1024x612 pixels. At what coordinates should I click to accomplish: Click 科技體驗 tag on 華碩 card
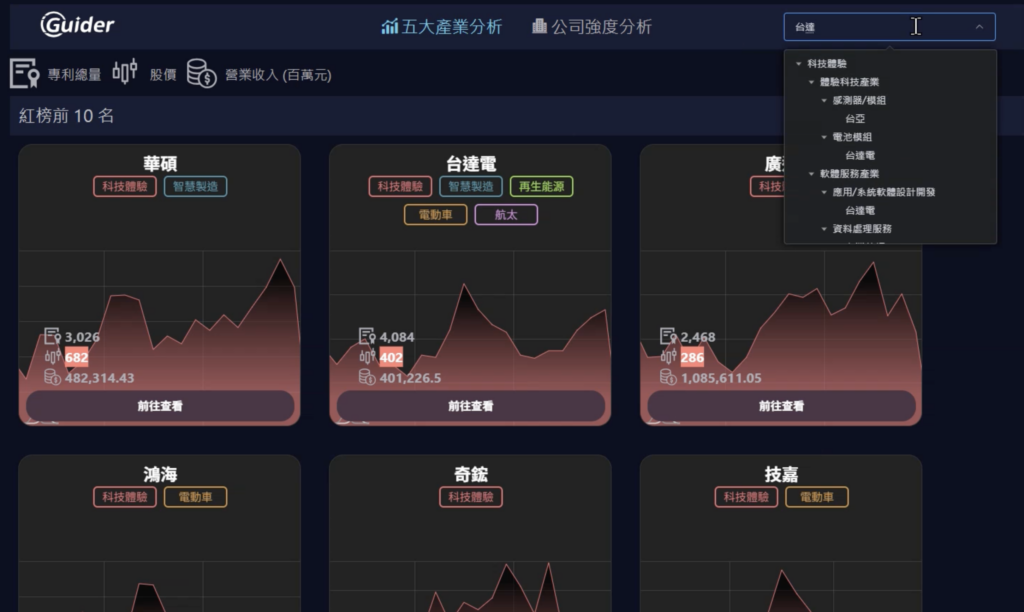125,186
